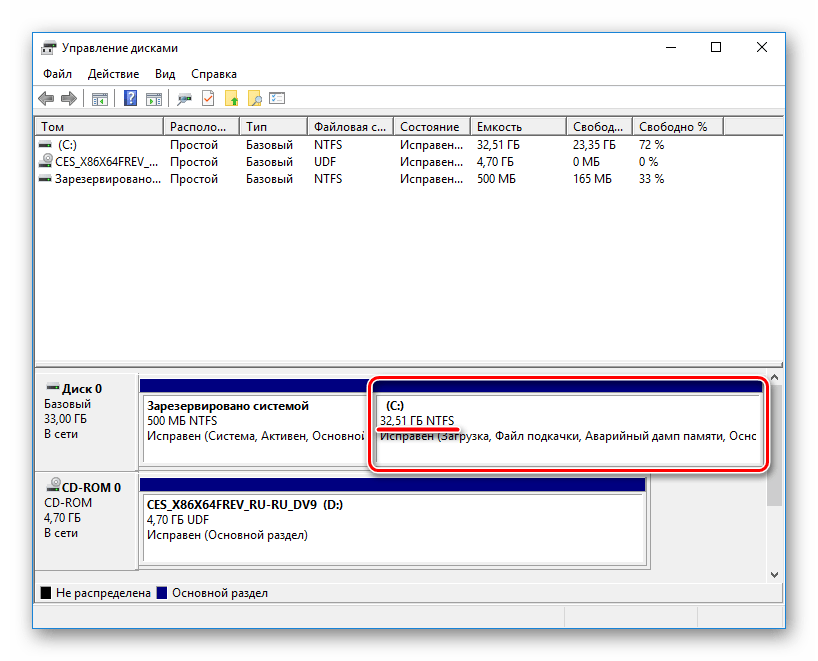The width and height of the screenshot is (818, 661).
Task: Click the black Не распределена legend swatch
Action: 44,592
